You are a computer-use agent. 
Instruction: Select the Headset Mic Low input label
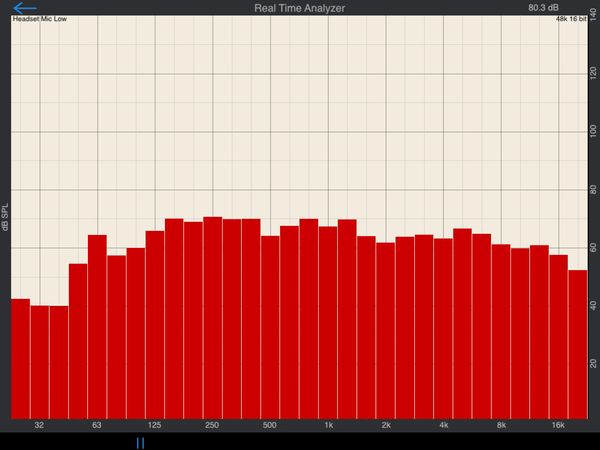click(39, 19)
